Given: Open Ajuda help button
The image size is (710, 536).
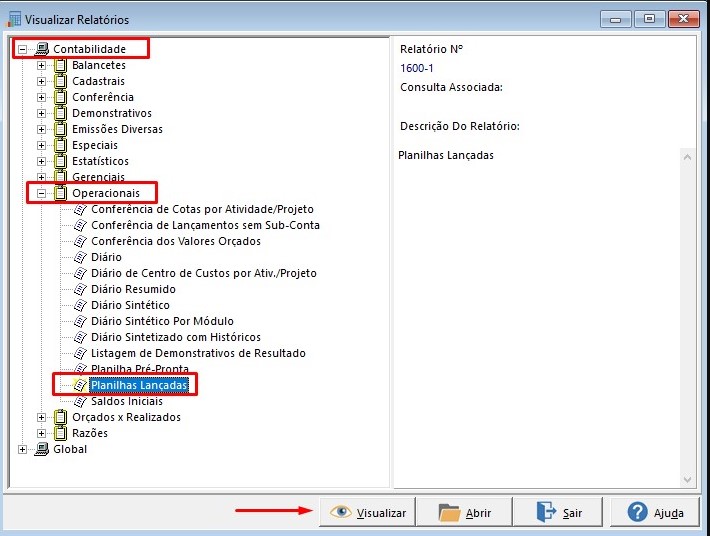Looking at the screenshot, I should pyautogui.click(x=655, y=512).
